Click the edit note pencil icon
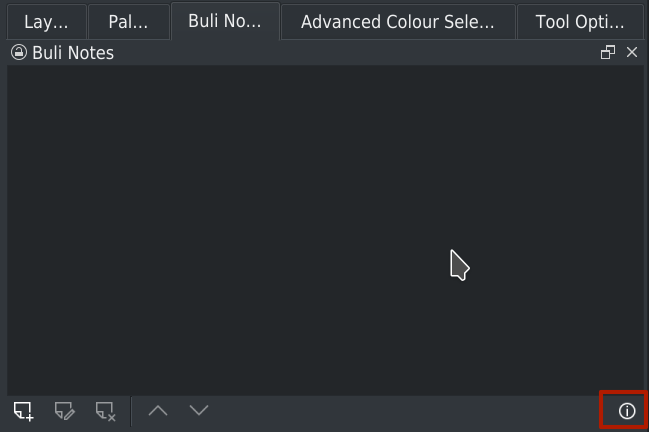649x432 pixels. (x=65, y=411)
